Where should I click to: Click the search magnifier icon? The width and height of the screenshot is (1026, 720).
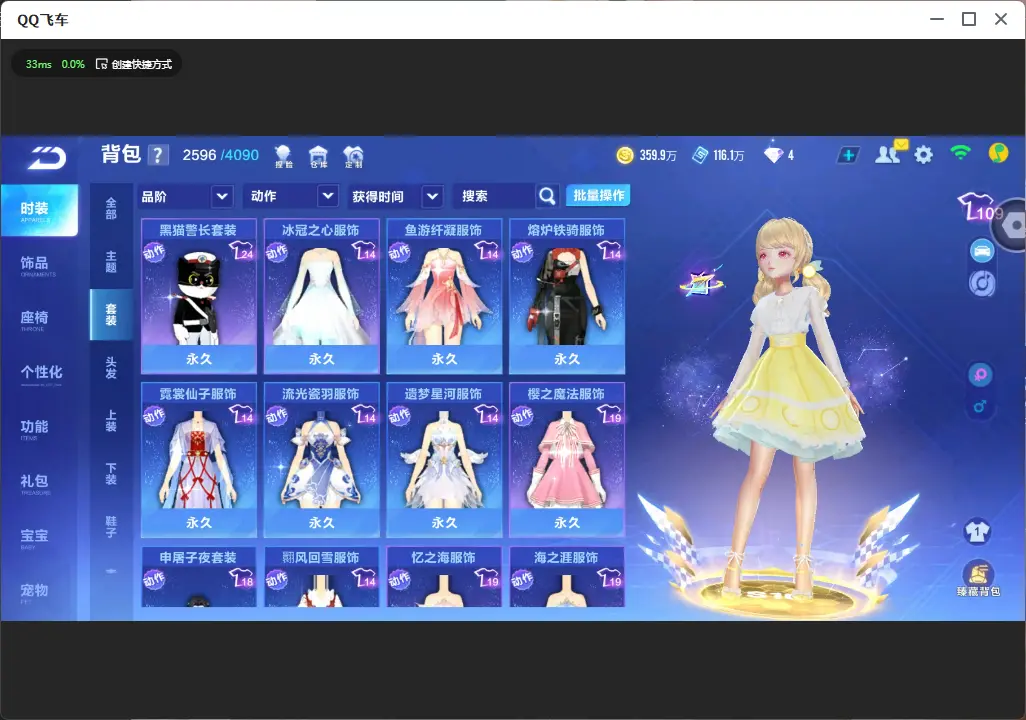pos(547,196)
